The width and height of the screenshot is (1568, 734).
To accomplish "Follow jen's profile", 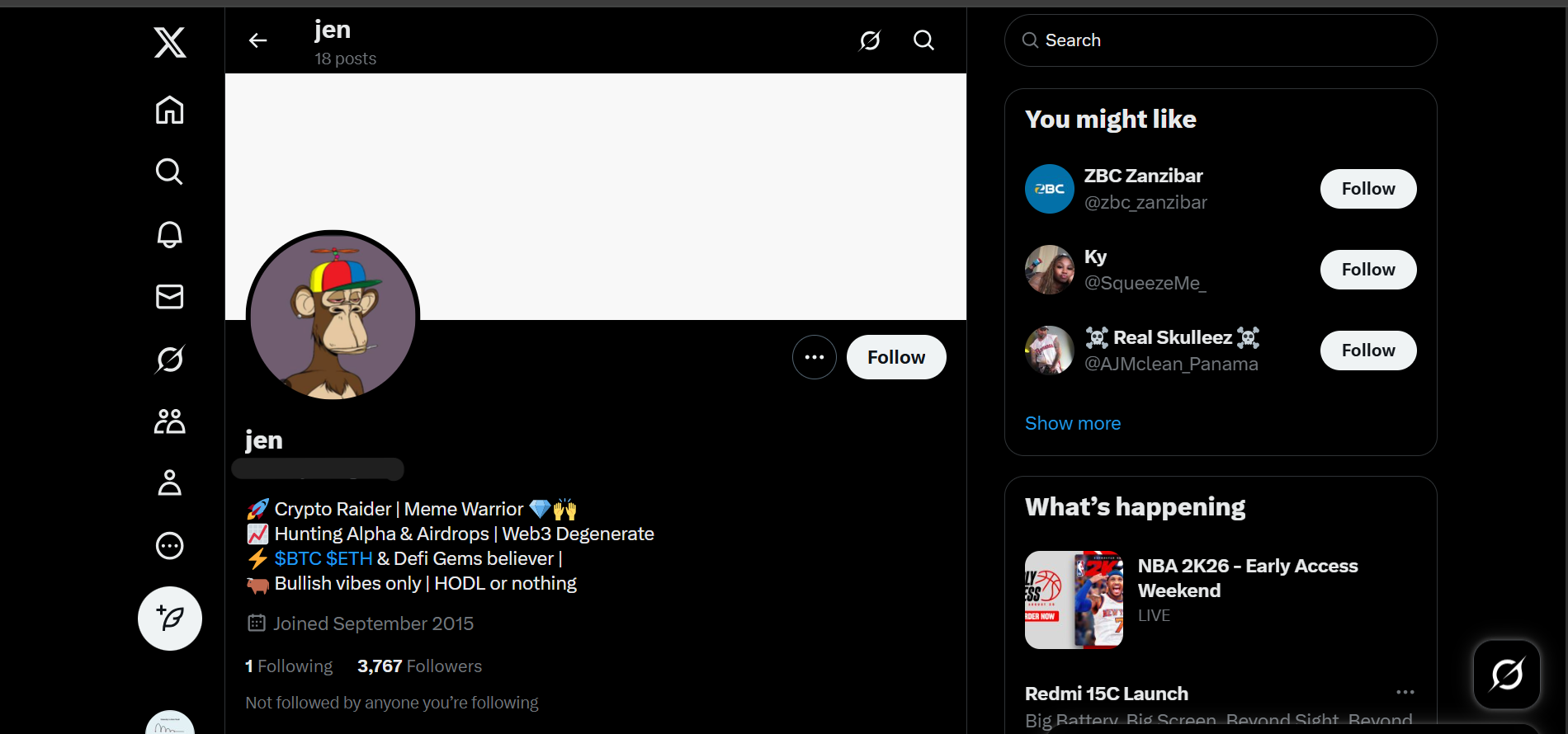I will pos(896,357).
